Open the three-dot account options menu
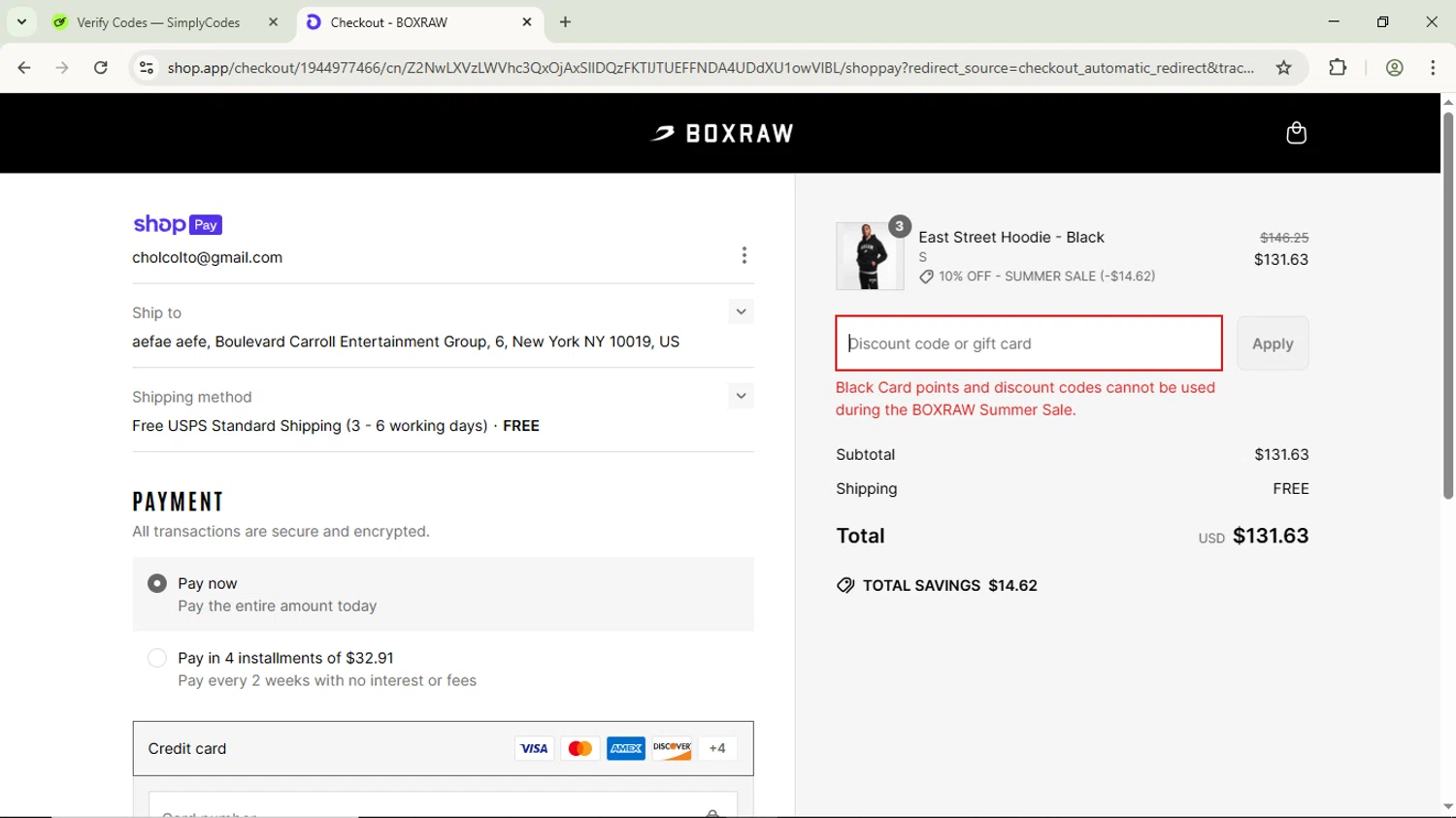Image resolution: width=1456 pixels, height=818 pixels. coord(745,255)
